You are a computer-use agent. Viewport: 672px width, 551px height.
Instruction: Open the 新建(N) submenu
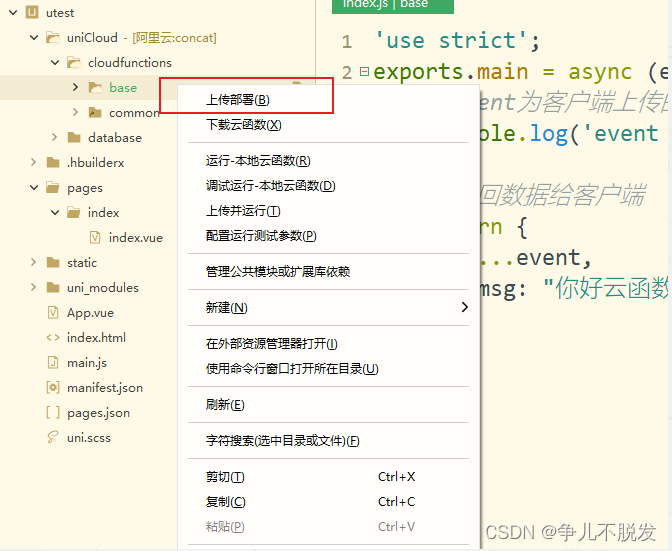pyautogui.click(x=328, y=308)
